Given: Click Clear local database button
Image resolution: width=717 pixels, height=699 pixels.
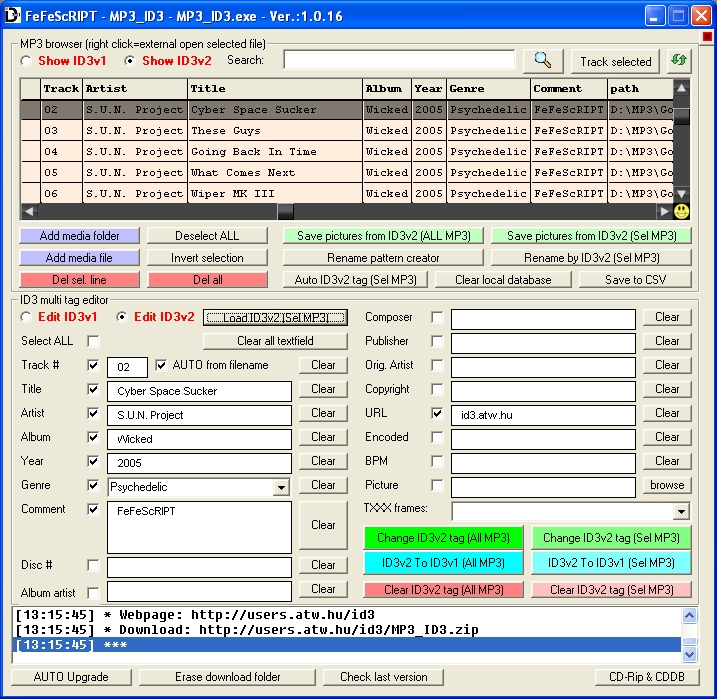Looking at the screenshot, I should coord(503,280).
